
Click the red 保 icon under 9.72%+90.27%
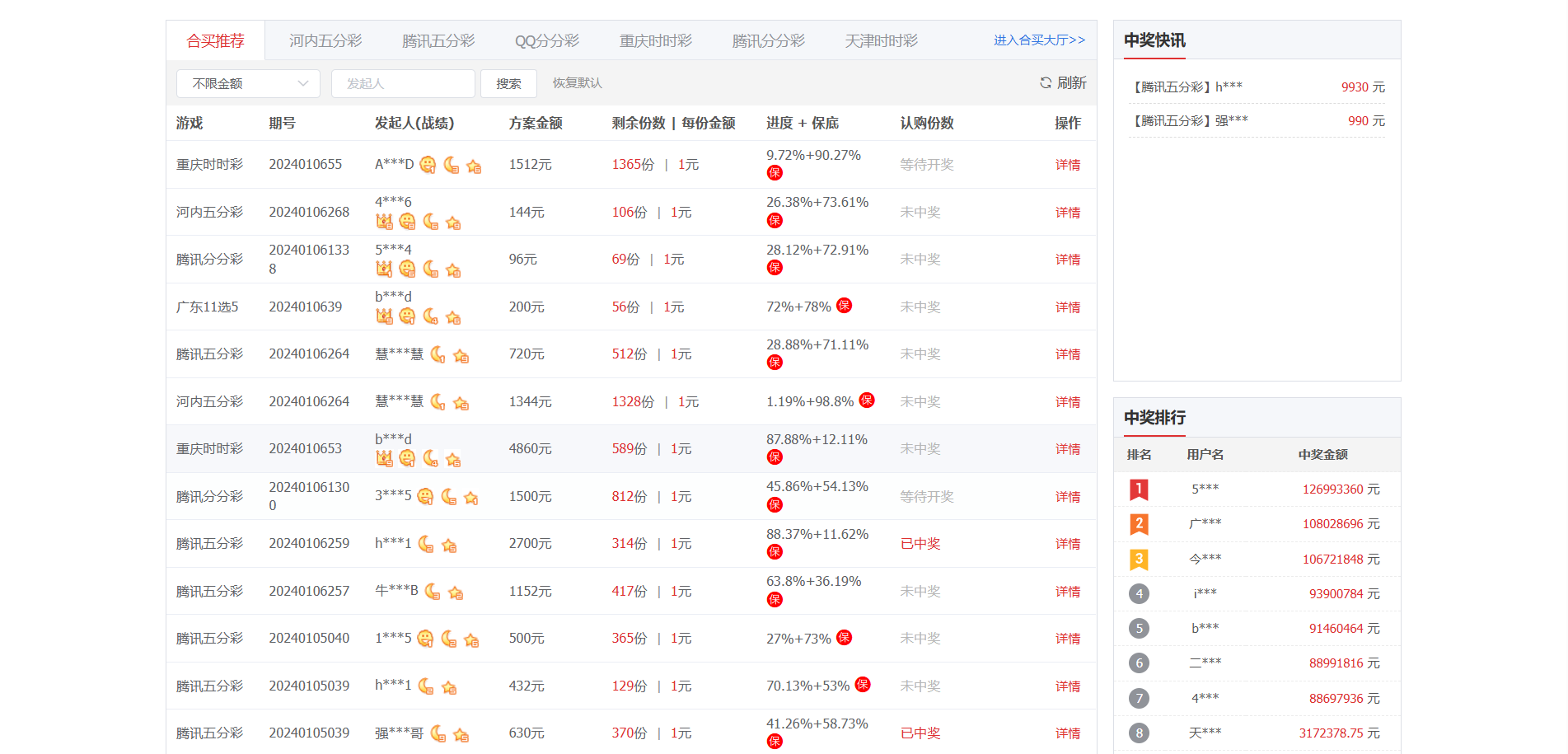pos(775,173)
